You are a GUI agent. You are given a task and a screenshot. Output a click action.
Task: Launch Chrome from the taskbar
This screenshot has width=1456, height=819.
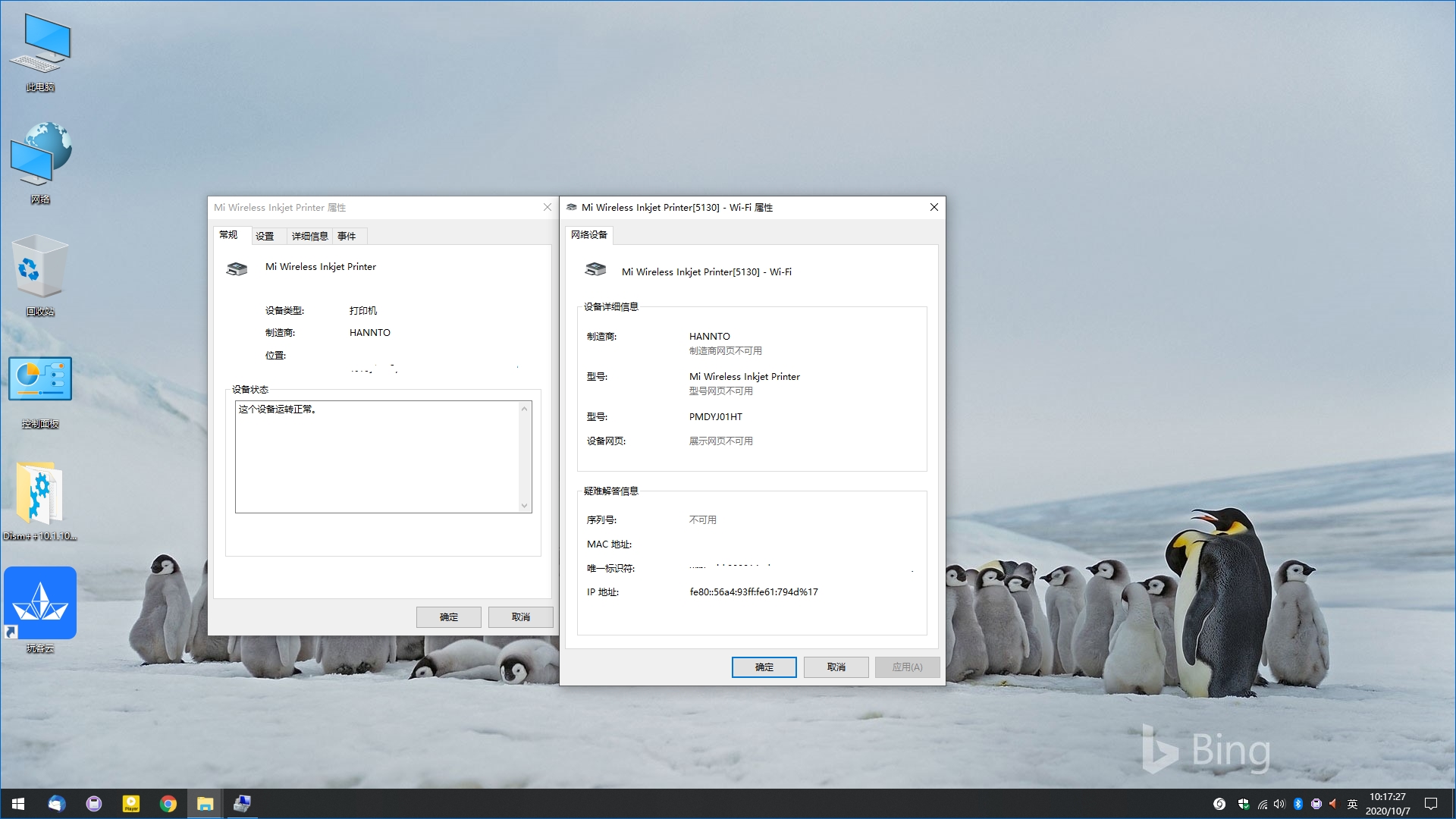pyautogui.click(x=168, y=804)
